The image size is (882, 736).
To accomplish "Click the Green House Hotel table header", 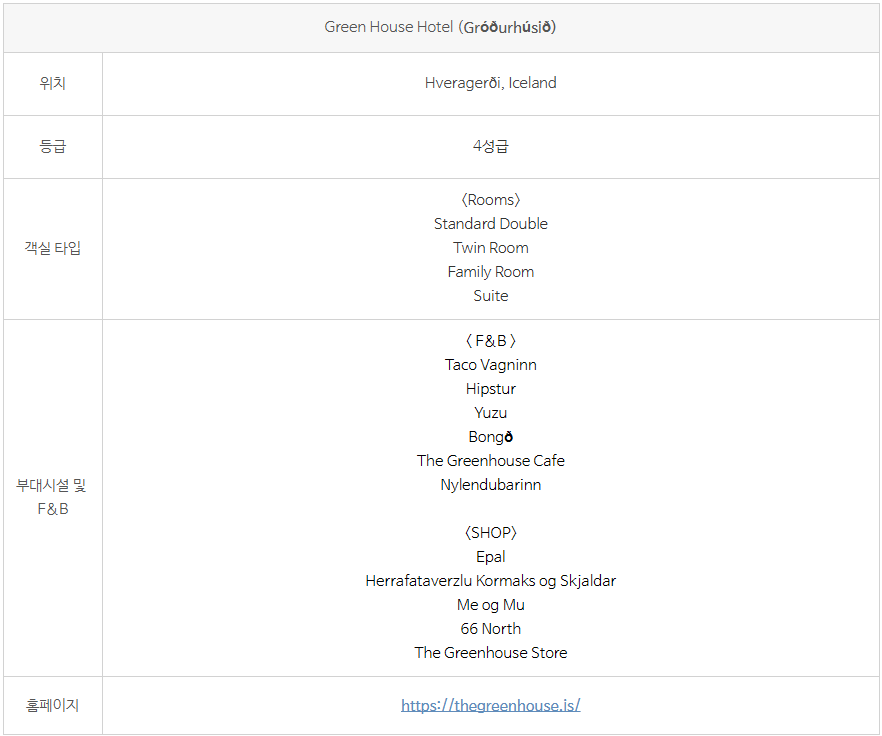I will [x=440, y=27].
